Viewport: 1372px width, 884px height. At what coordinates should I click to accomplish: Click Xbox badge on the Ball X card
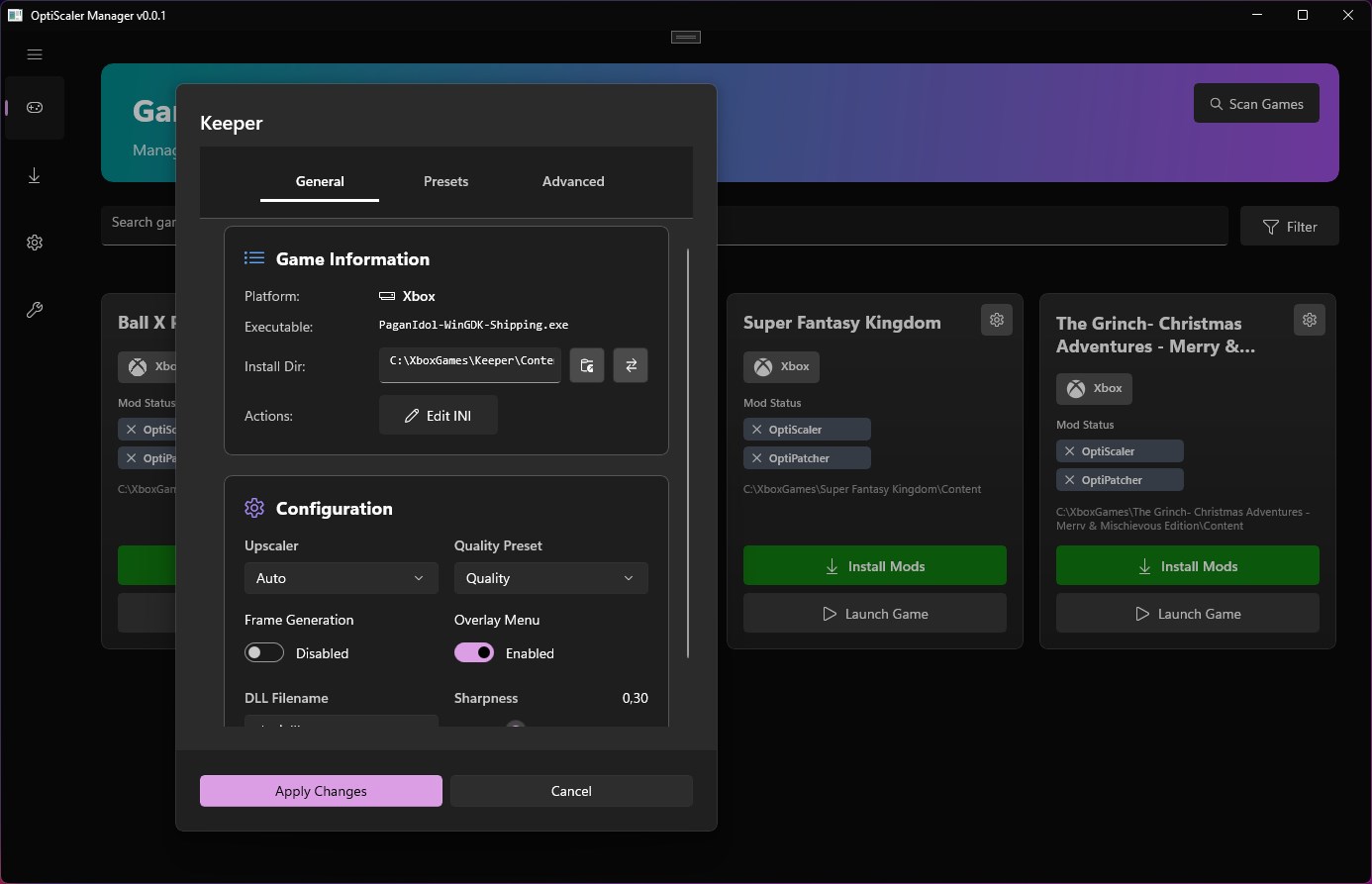pos(147,366)
